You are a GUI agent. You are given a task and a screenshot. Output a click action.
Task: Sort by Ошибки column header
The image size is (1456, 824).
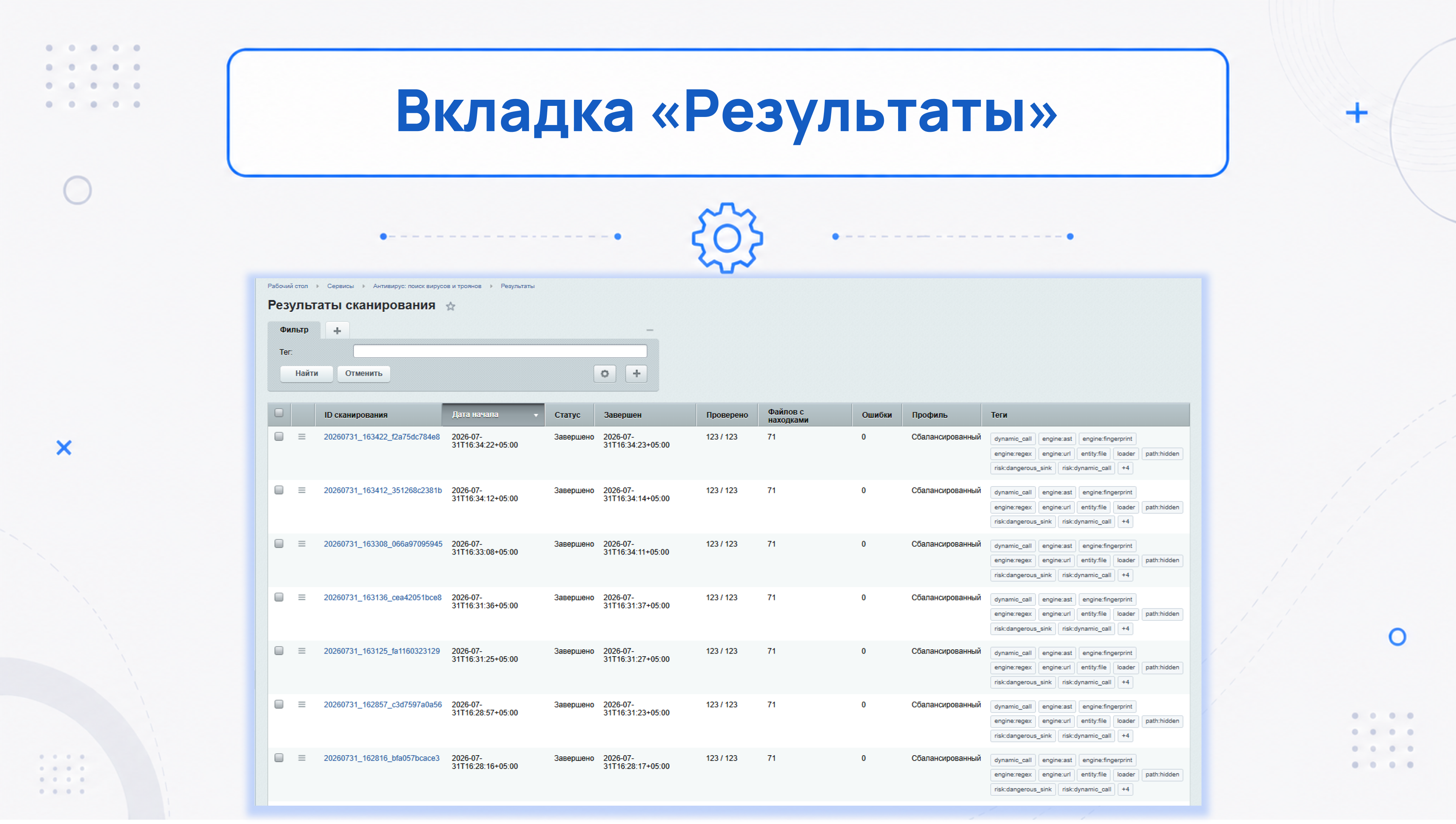coord(877,415)
